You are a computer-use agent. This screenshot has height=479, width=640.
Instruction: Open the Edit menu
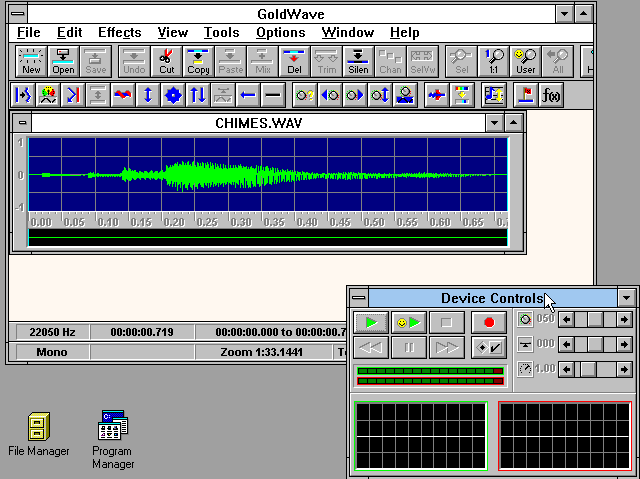tap(69, 33)
